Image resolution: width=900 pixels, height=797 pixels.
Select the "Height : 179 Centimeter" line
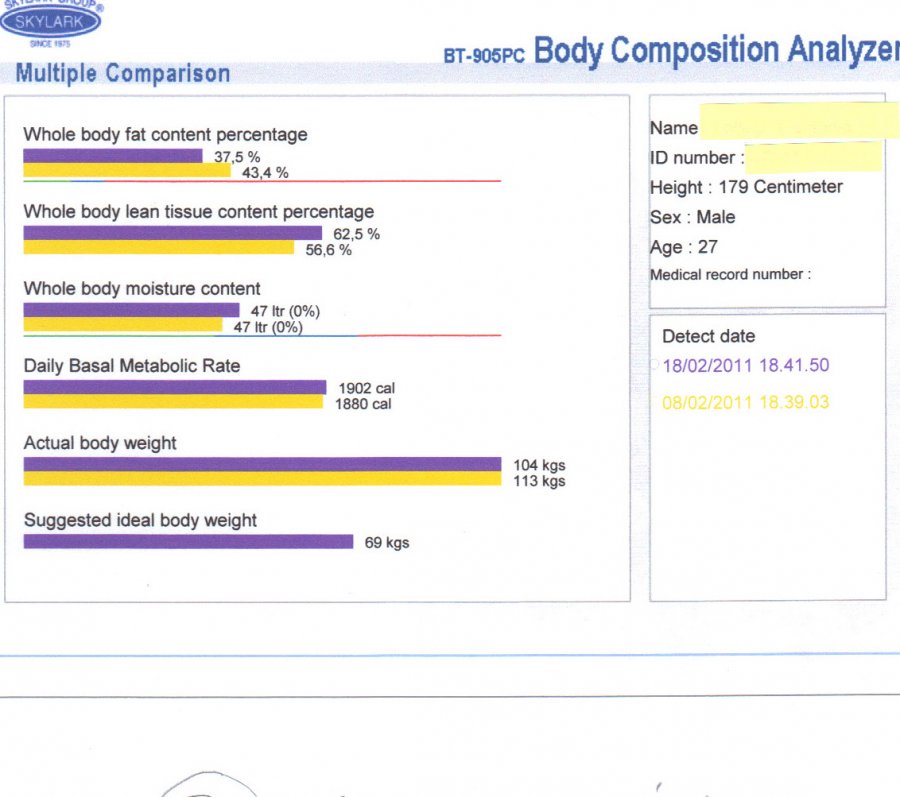[746, 187]
